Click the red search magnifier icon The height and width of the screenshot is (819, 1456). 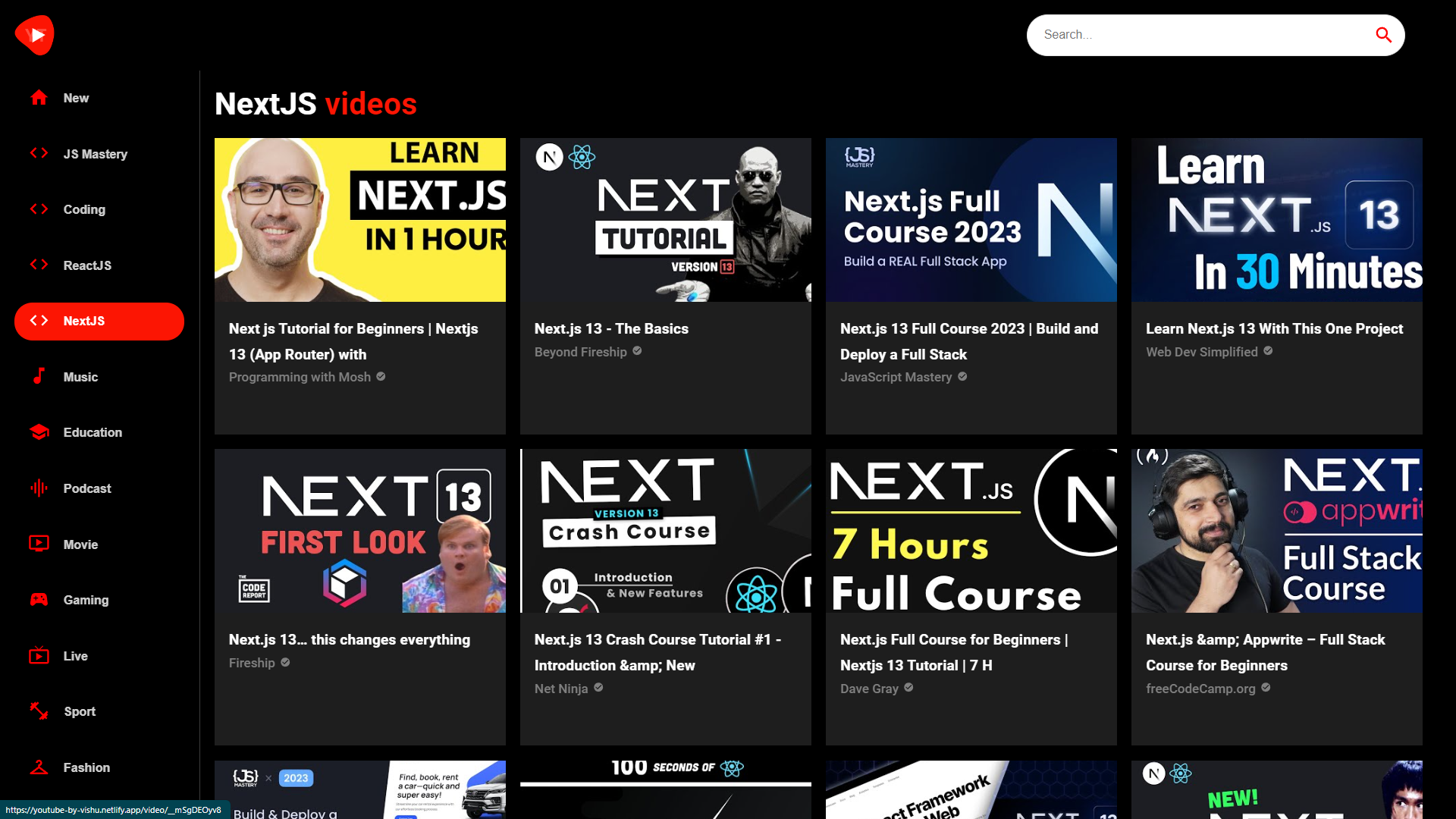(1383, 35)
